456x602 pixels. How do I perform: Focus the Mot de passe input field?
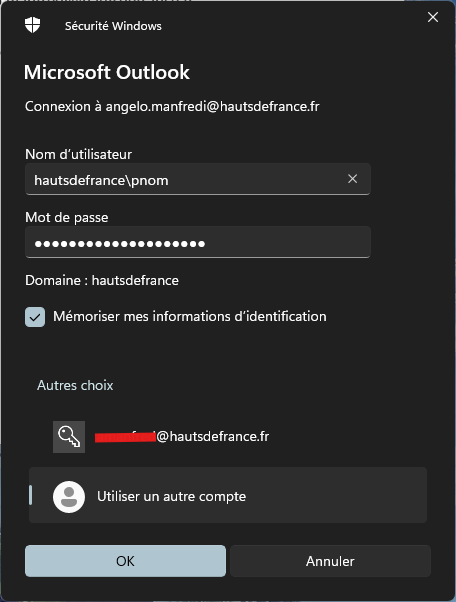coord(198,242)
